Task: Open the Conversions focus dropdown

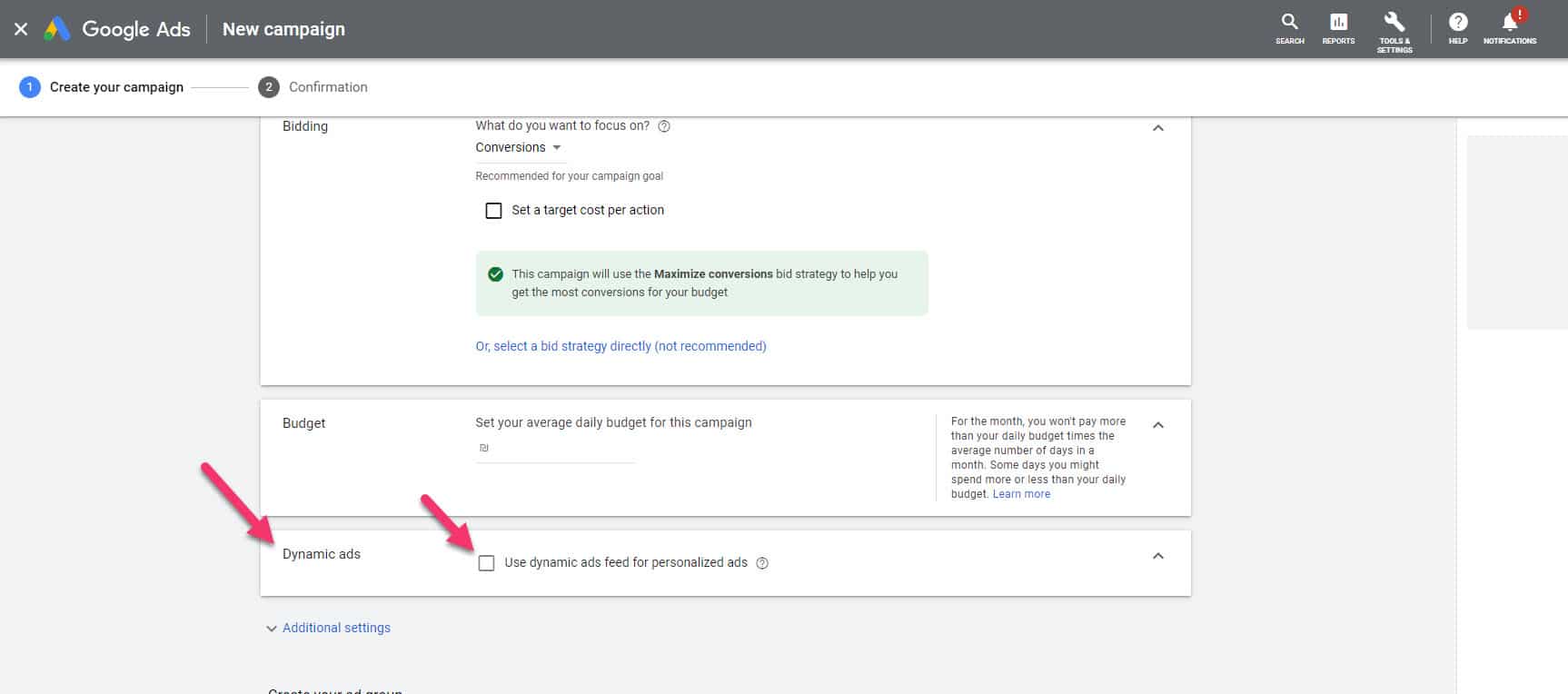Action: point(518,147)
